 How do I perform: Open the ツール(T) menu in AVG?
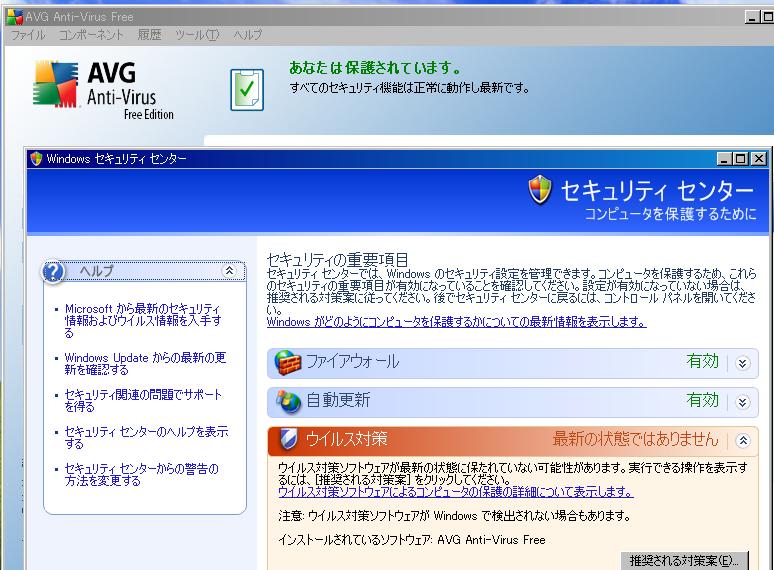(197, 35)
